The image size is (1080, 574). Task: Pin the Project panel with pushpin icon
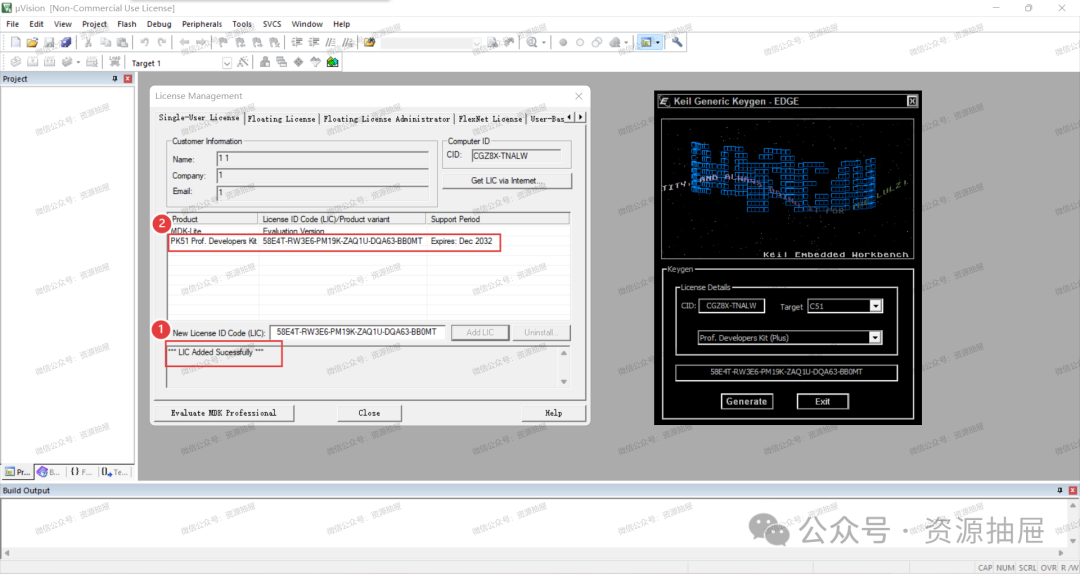(x=115, y=79)
